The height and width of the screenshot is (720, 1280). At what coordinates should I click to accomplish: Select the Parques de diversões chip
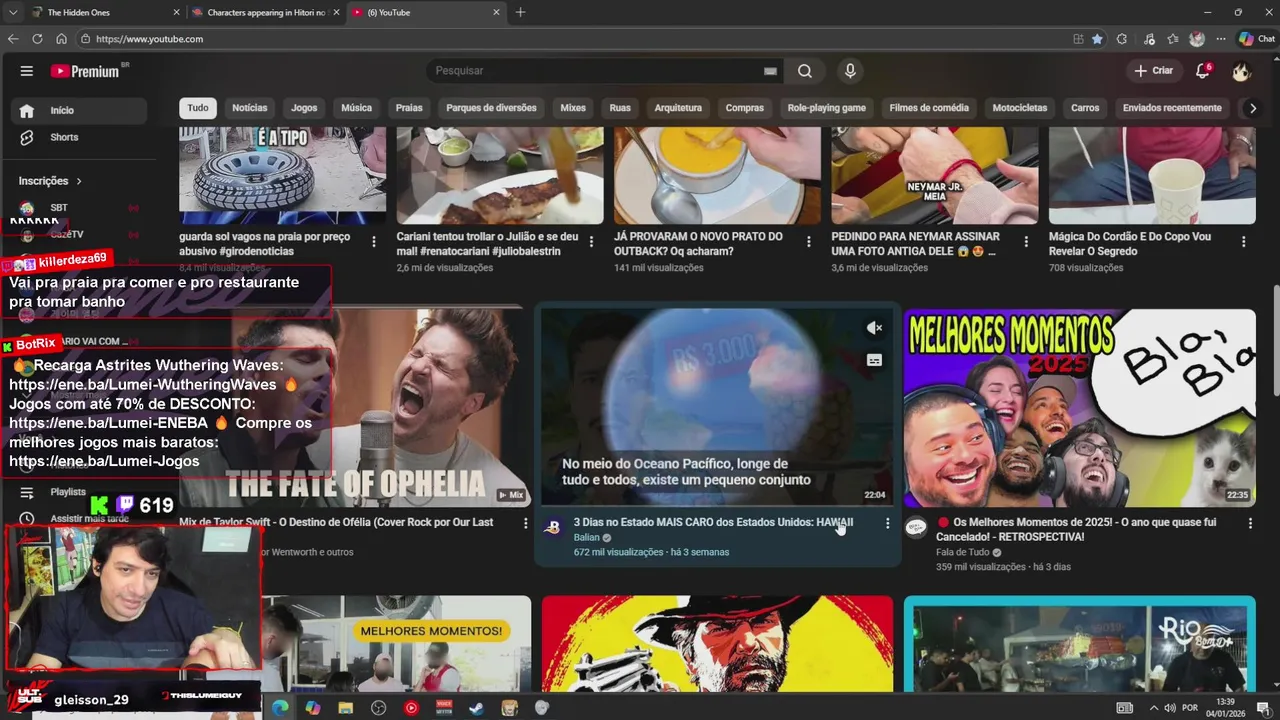click(491, 108)
